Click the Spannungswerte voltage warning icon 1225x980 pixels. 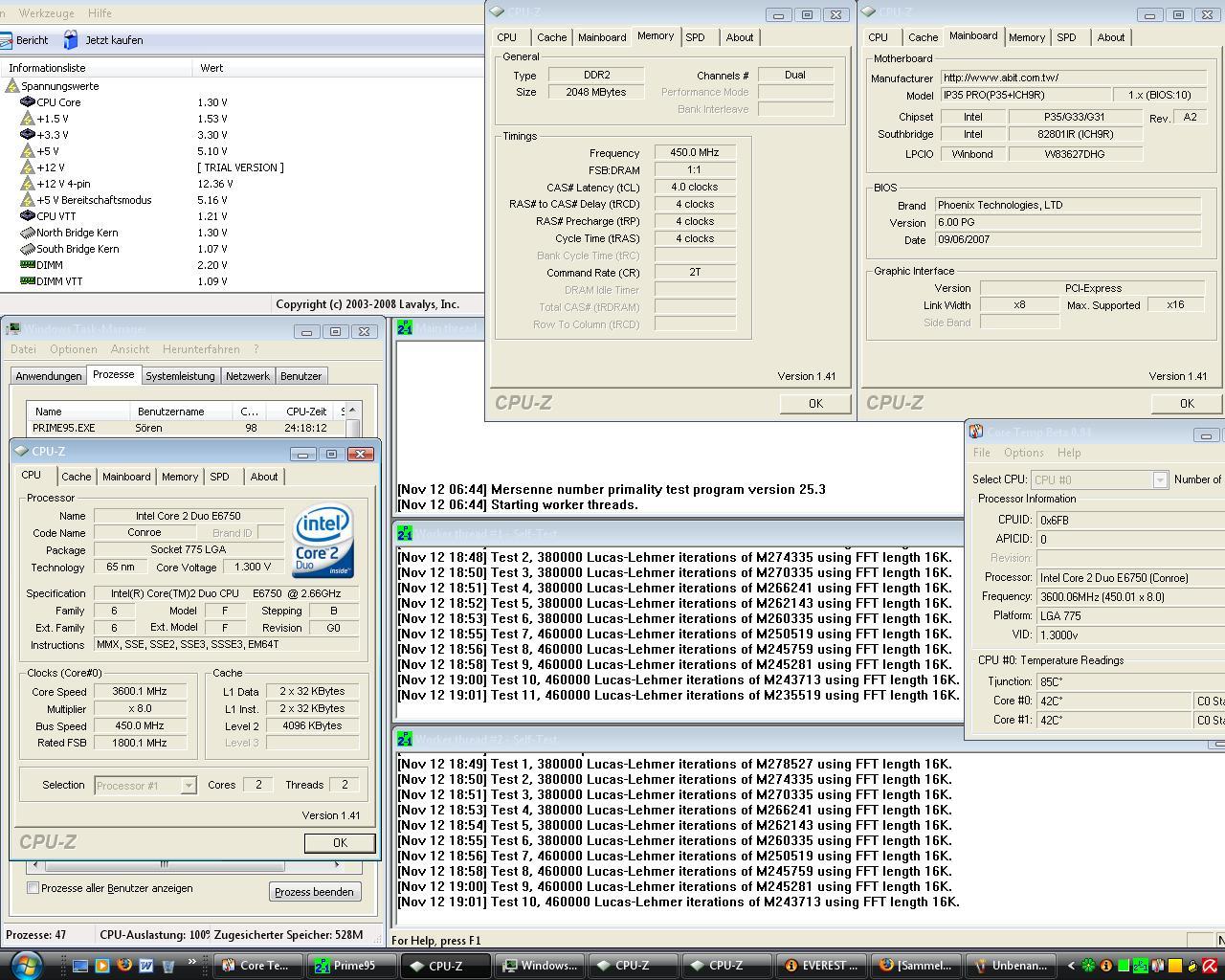12,86
